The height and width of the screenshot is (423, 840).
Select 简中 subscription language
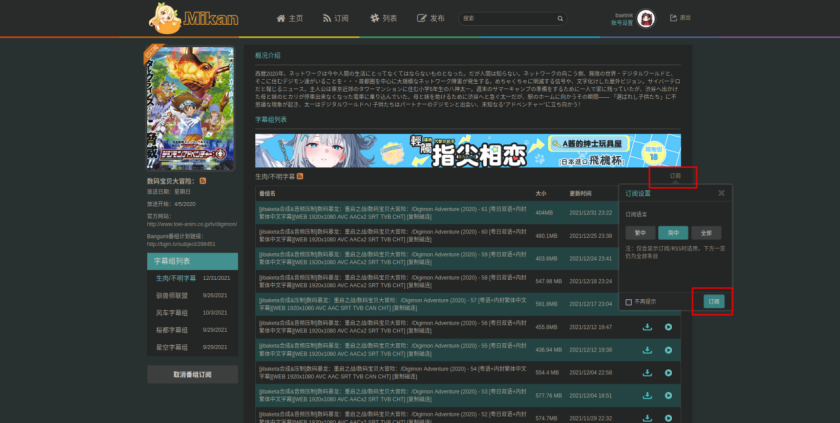click(673, 233)
